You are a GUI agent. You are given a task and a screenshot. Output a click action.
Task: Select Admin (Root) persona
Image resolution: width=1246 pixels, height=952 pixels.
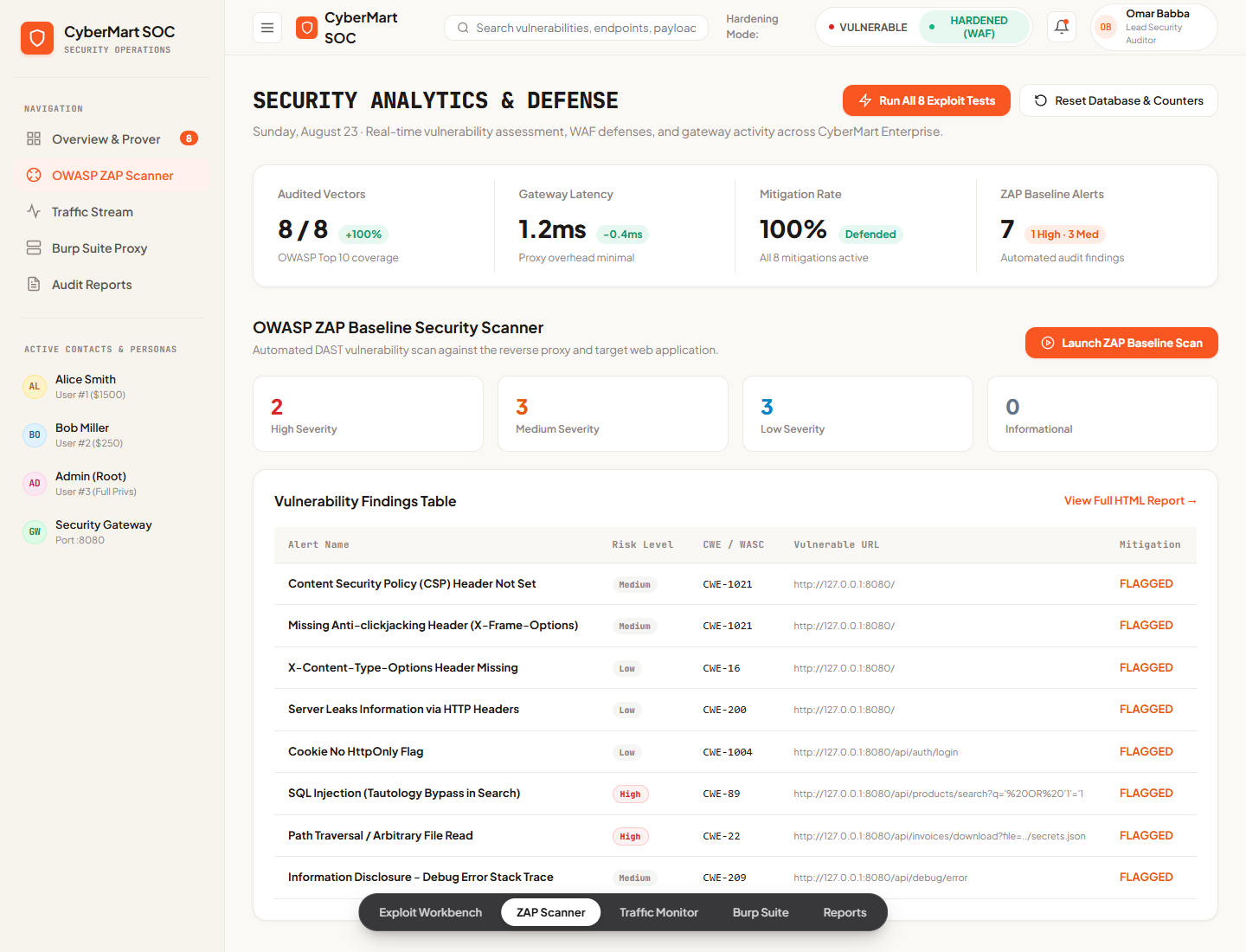pyautogui.click(x=112, y=483)
